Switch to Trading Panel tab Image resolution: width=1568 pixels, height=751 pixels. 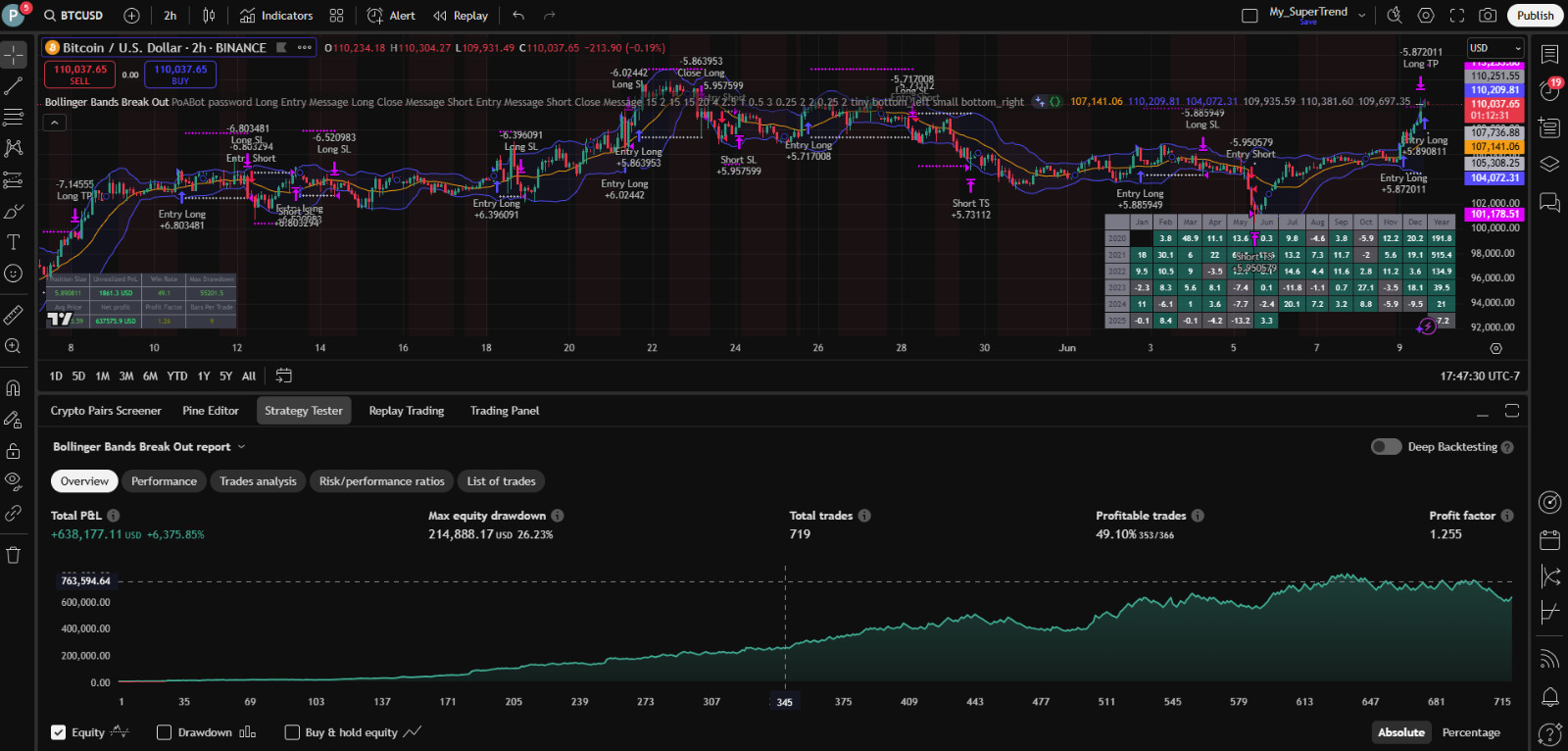click(x=505, y=411)
